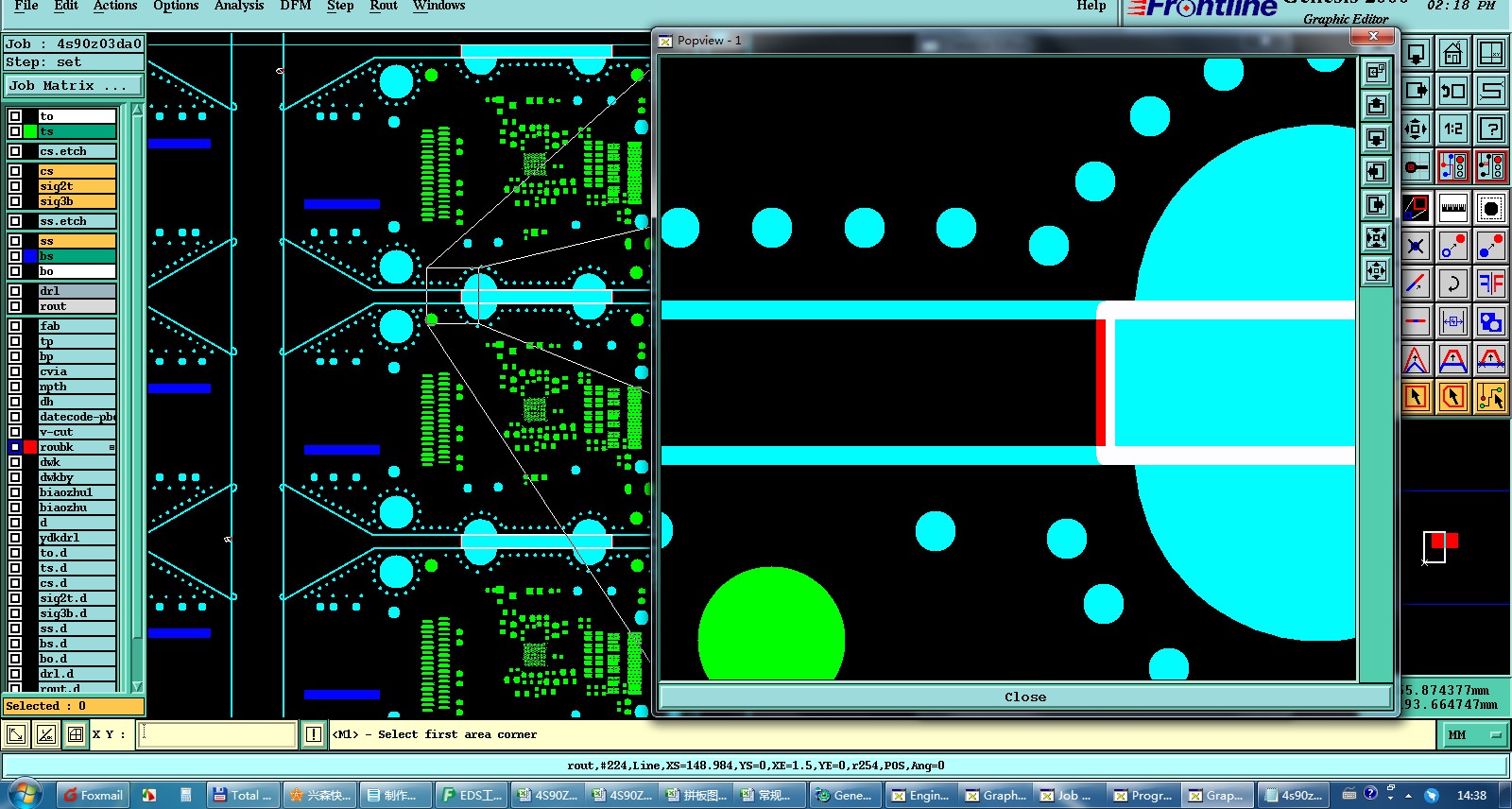The width and height of the screenshot is (1512, 809).
Task: Switch to Total Commander taskbar item
Action: coord(243,795)
